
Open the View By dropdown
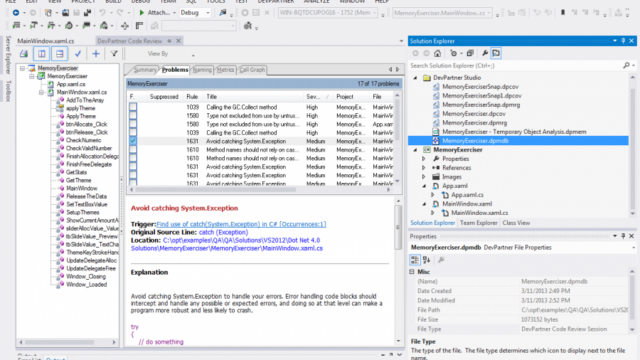[193, 55]
